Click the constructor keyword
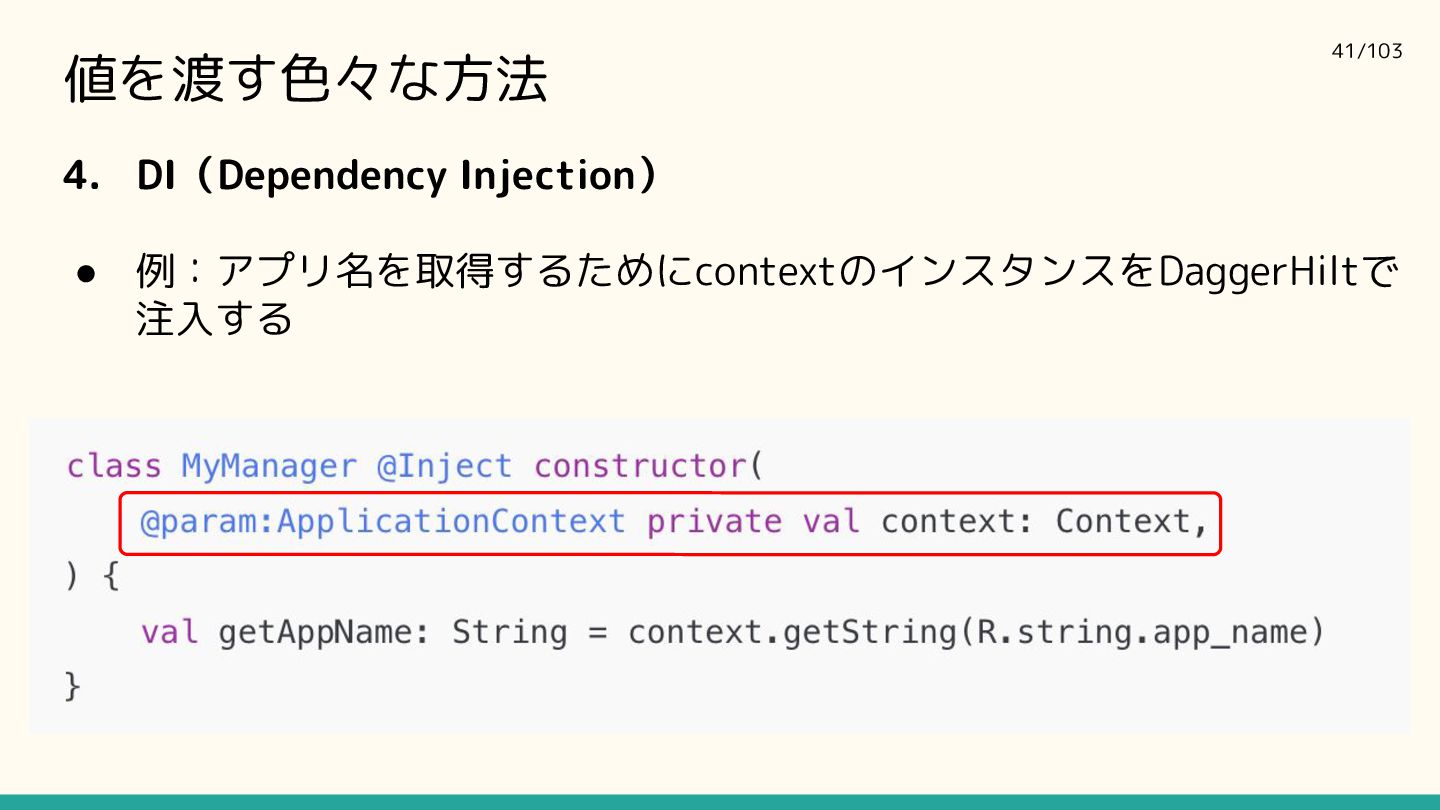1440x810 pixels. point(640,466)
